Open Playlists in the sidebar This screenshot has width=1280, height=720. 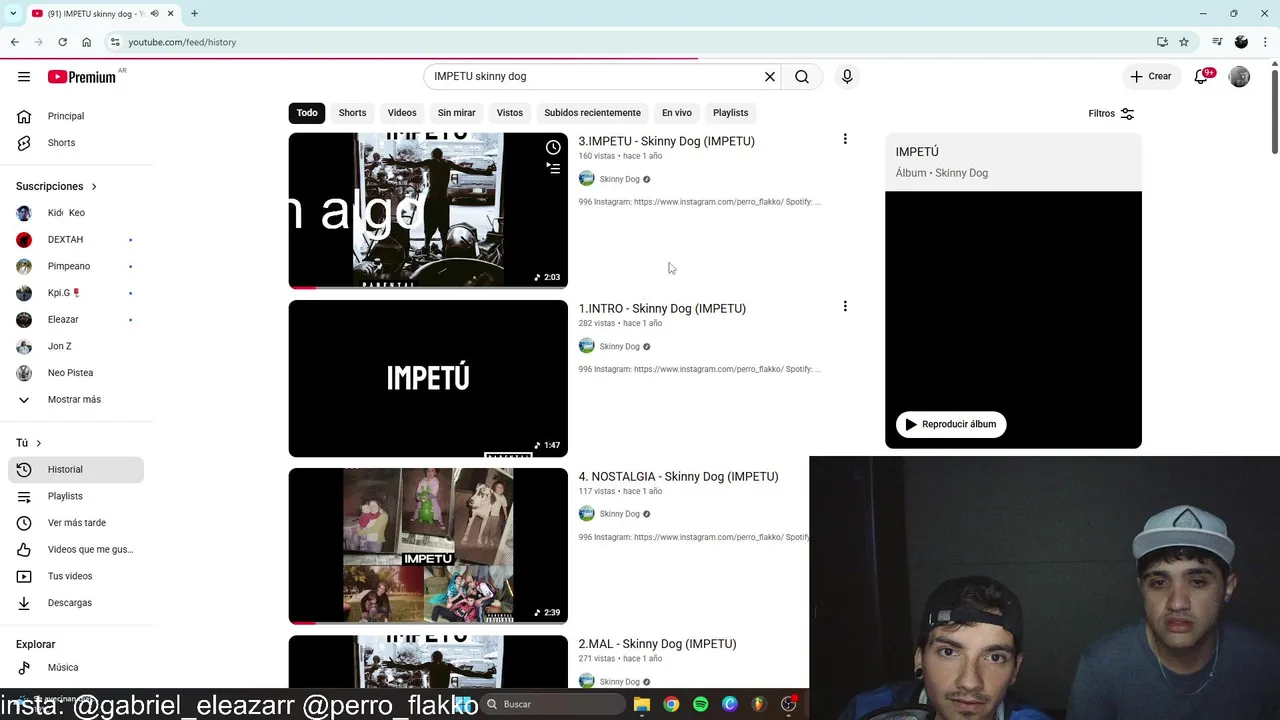pyautogui.click(x=76, y=496)
